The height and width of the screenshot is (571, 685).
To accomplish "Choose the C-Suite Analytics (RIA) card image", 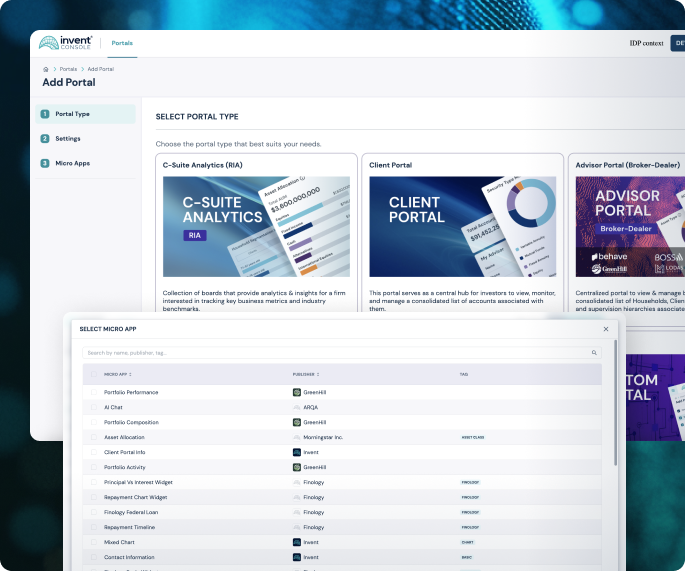I will pyautogui.click(x=256, y=226).
